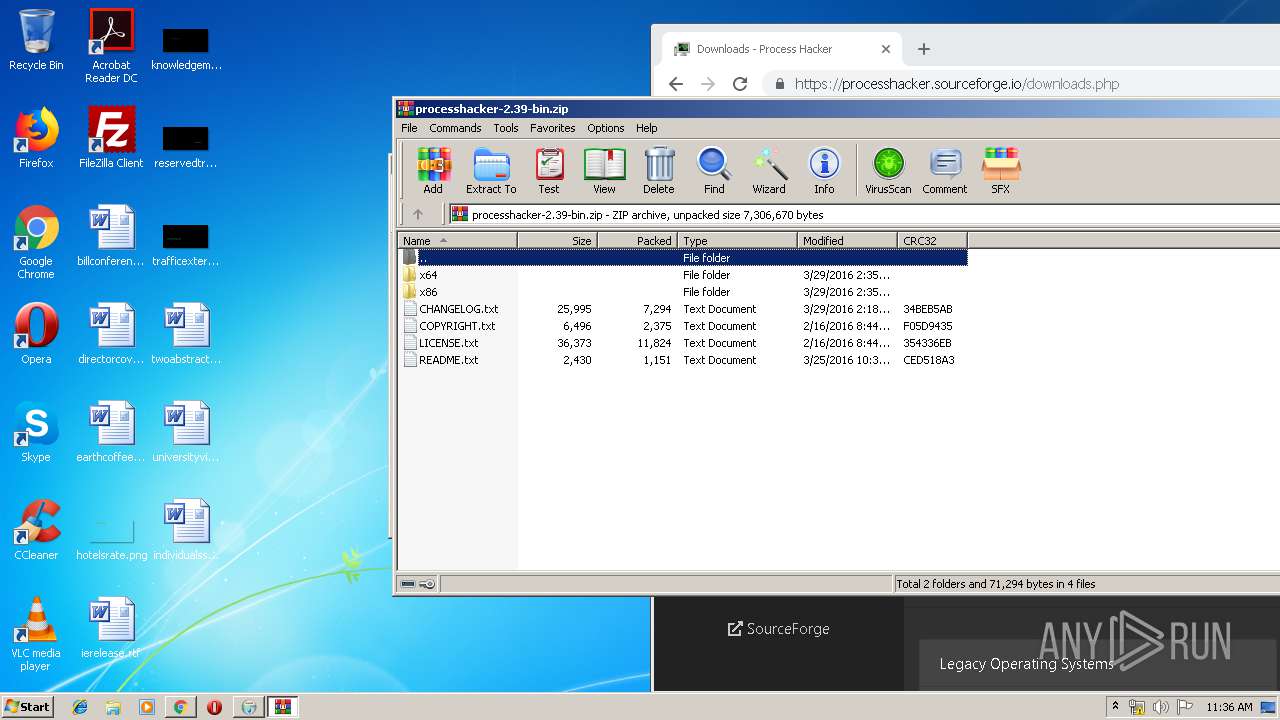Select the parent '..' folder row
1280x720 pixels.
click(x=683, y=258)
